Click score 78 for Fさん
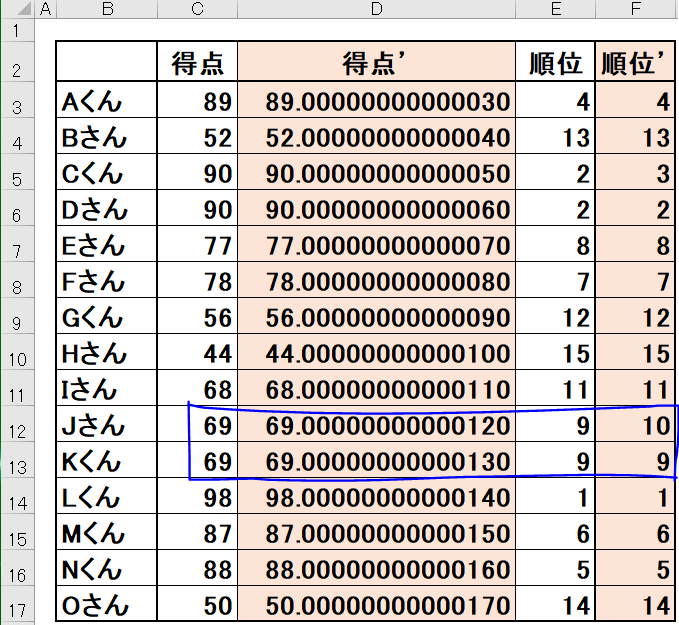Viewport: 679px width, 625px height. (197, 279)
